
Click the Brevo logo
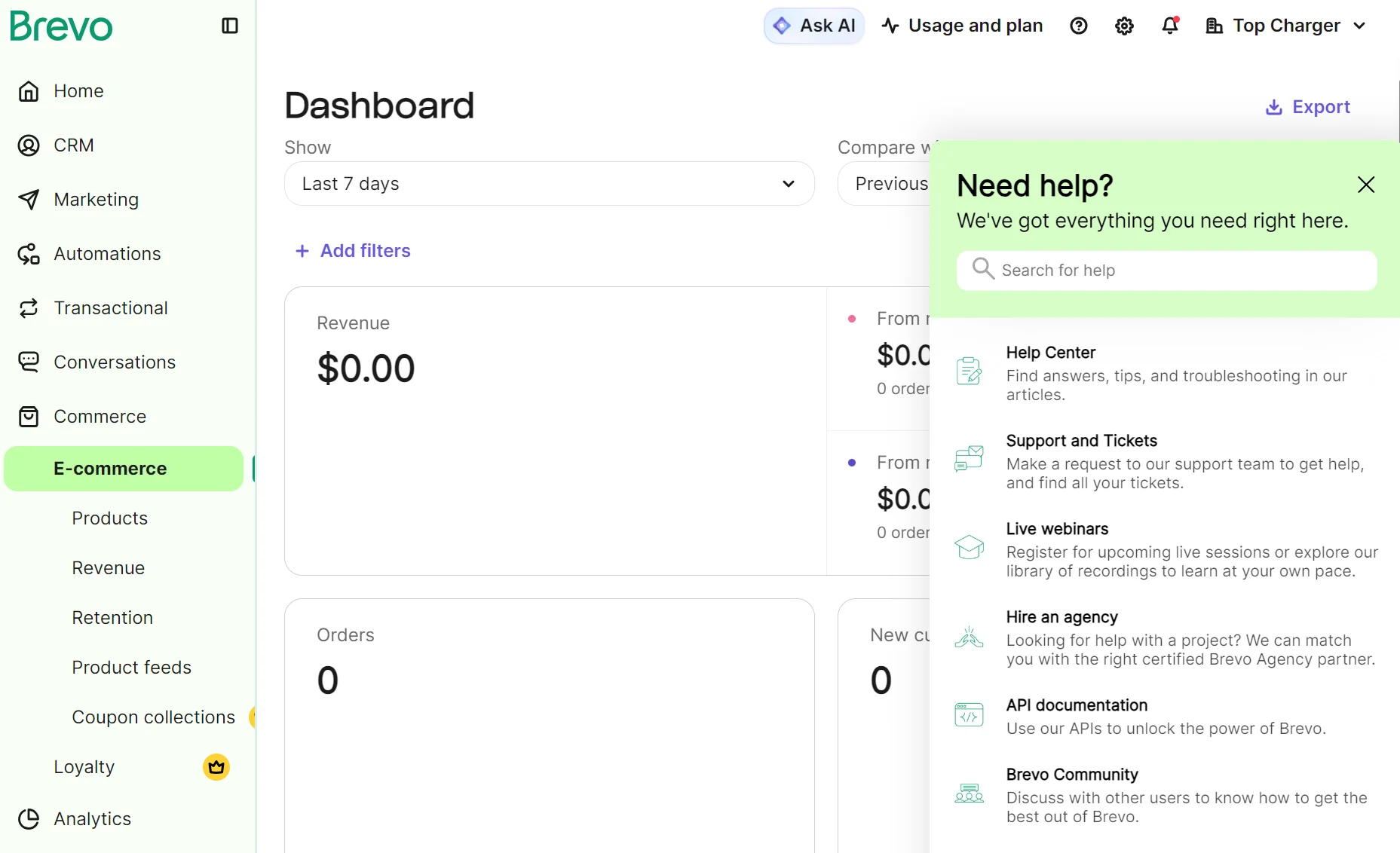pyautogui.click(x=61, y=26)
